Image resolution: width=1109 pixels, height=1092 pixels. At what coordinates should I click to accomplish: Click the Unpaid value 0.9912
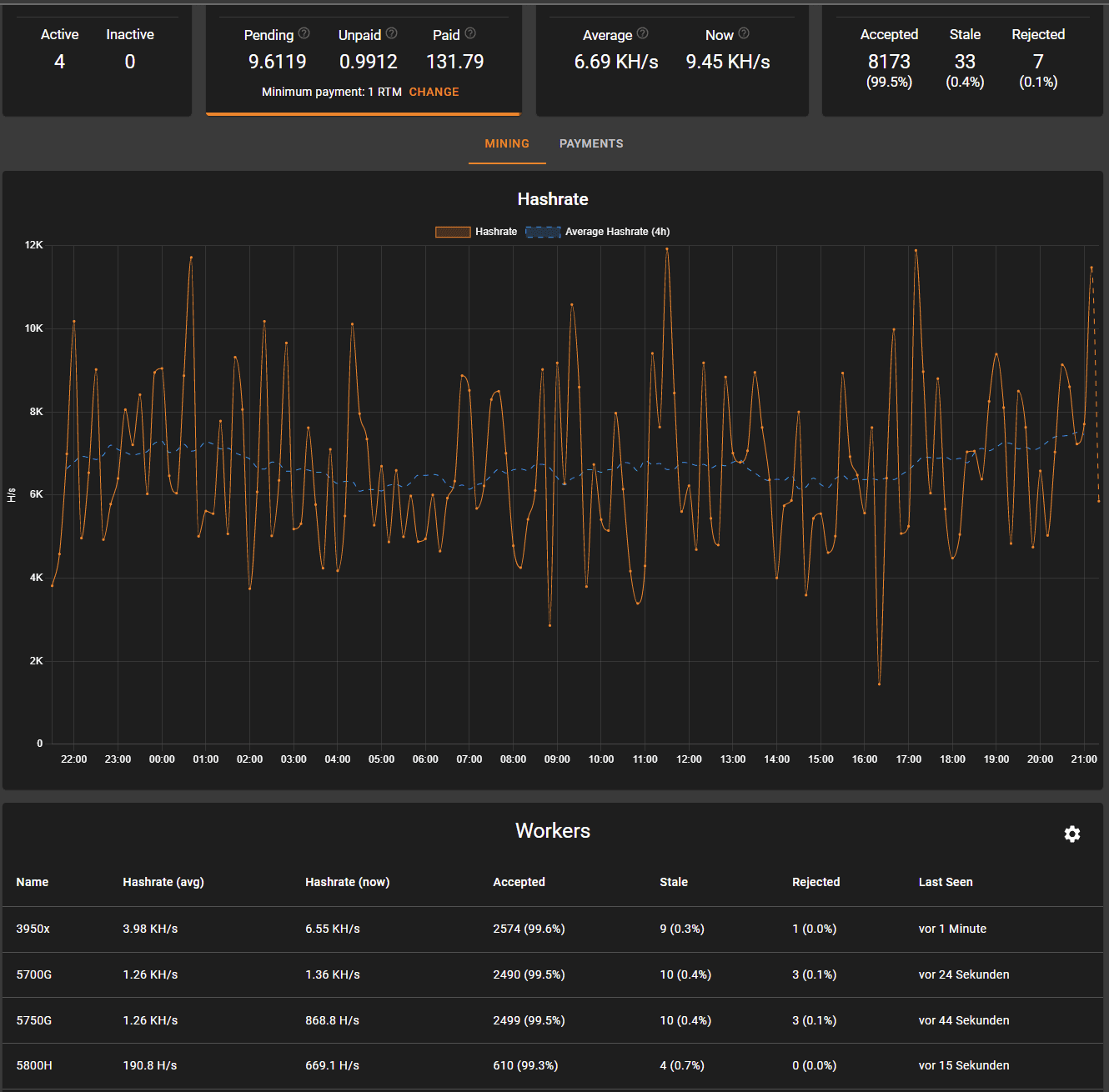click(369, 62)
